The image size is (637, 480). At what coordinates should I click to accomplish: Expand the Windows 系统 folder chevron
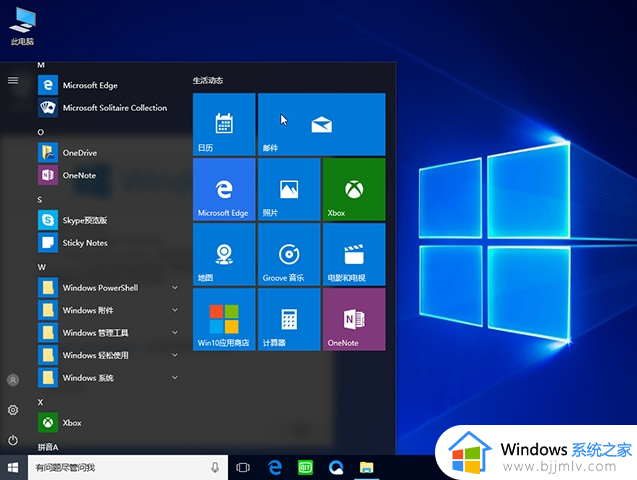pos(175,378)
